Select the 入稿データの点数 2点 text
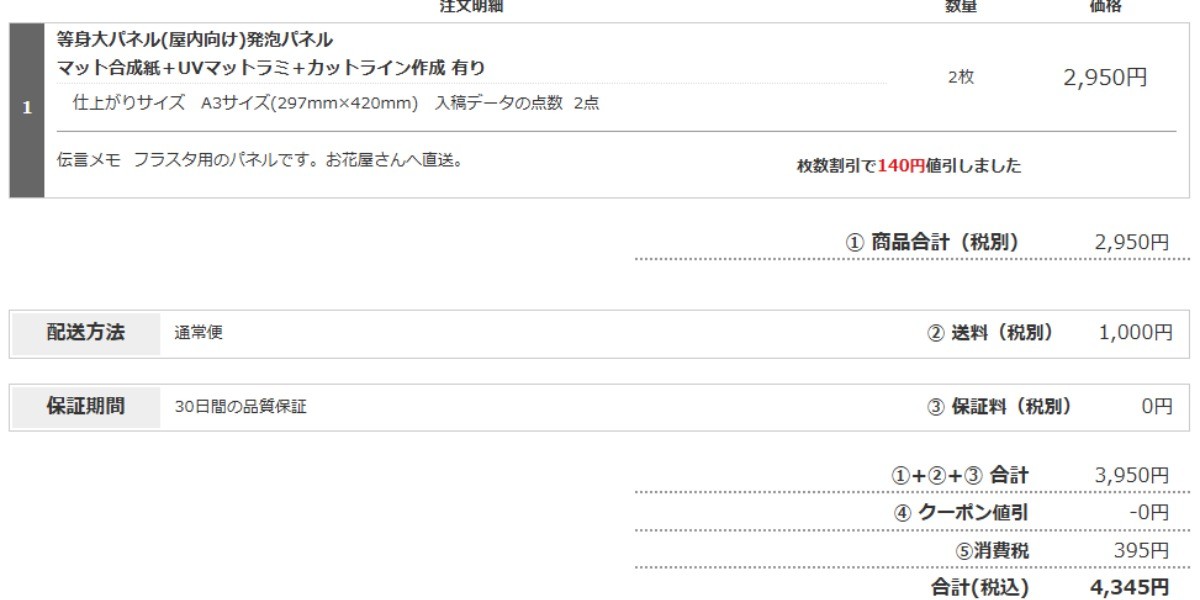The width and height of the screenshot is (1200, 600). point(517,103)
